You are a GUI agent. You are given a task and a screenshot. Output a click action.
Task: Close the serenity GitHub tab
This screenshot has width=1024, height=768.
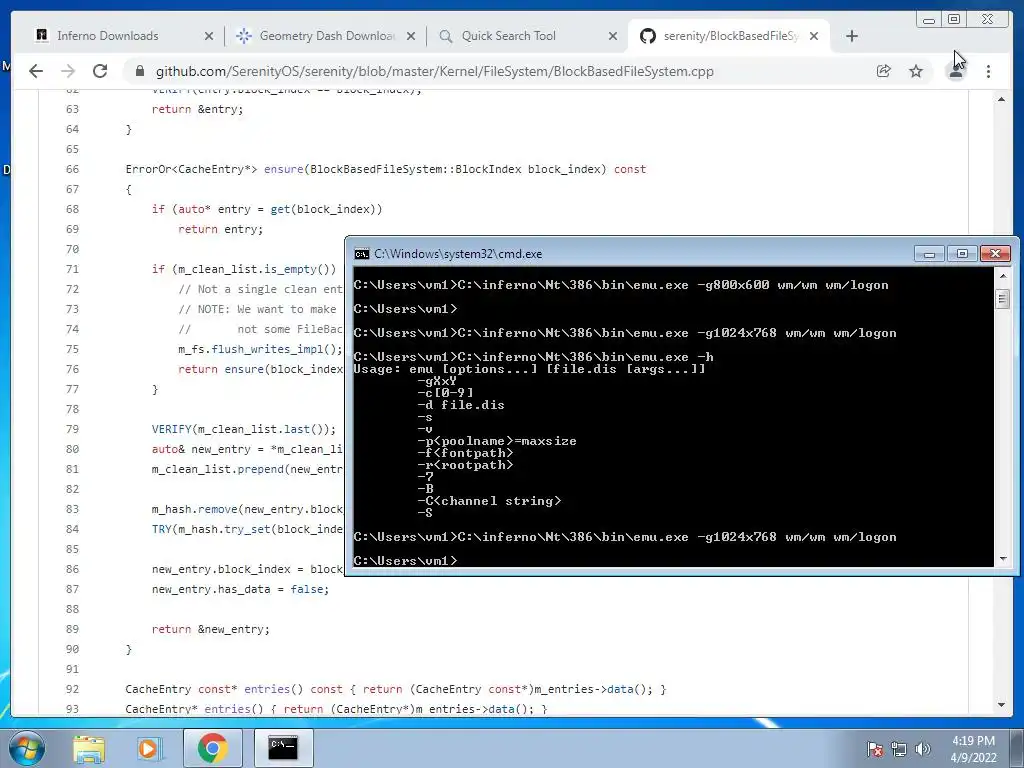coord(814,36)
